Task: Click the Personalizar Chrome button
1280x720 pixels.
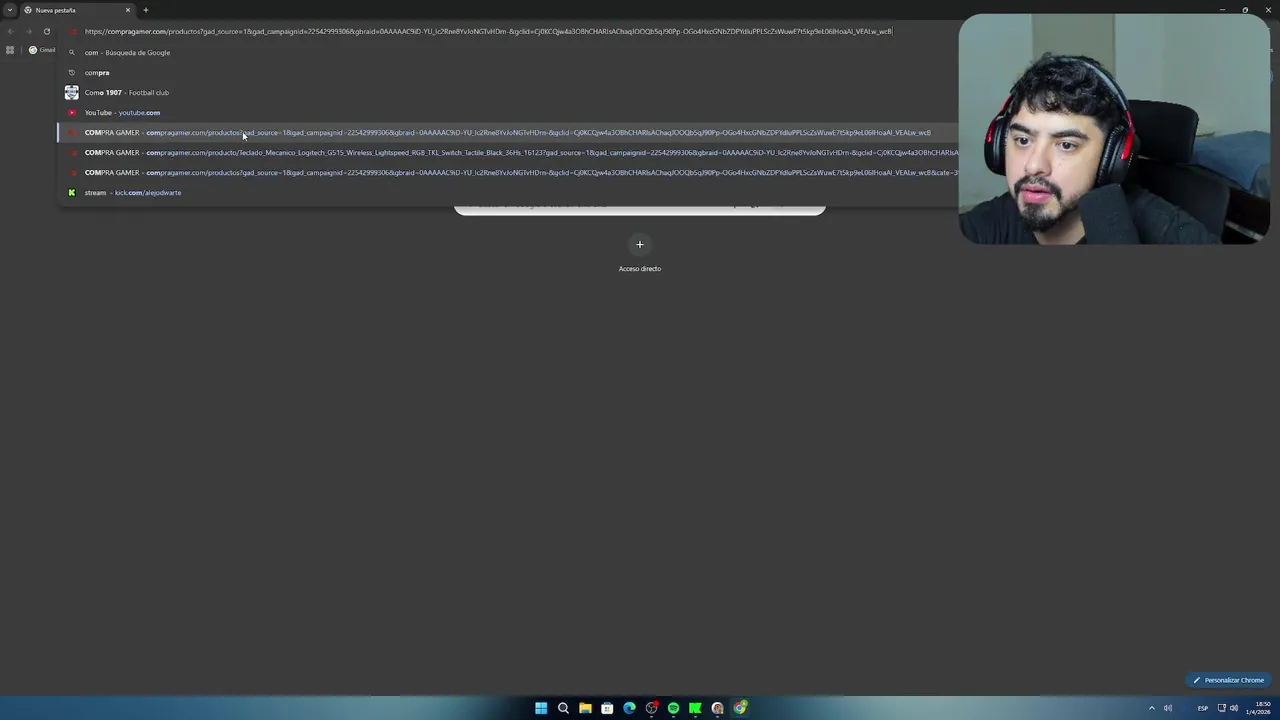Action: 1228,680
